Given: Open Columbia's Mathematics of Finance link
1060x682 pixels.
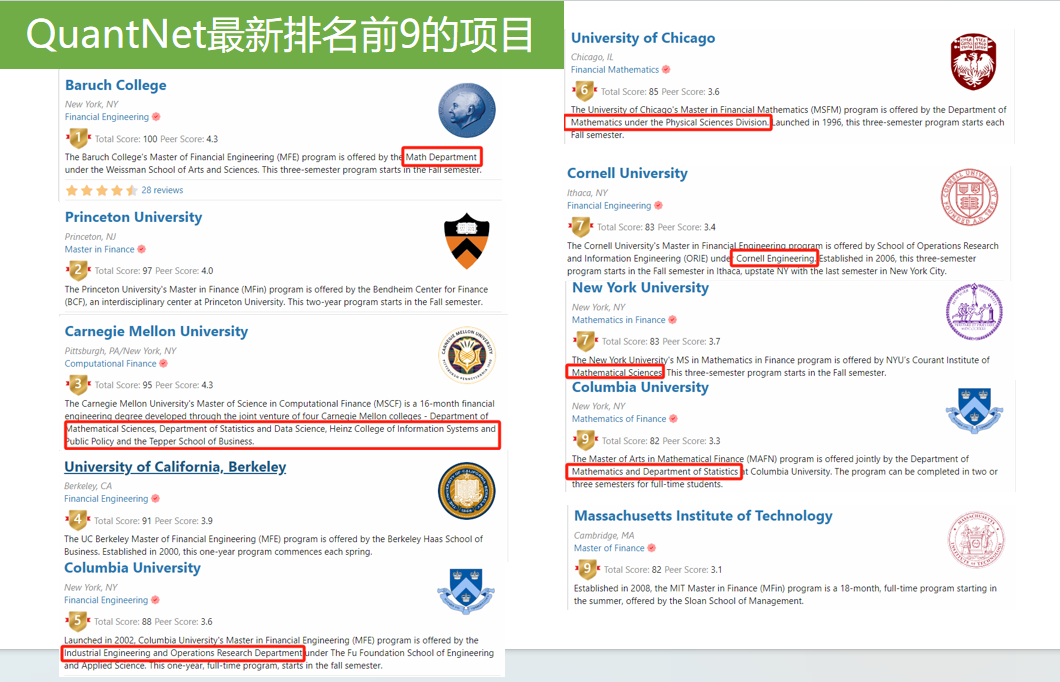Looking at the screenshot, I should [619, 419].
